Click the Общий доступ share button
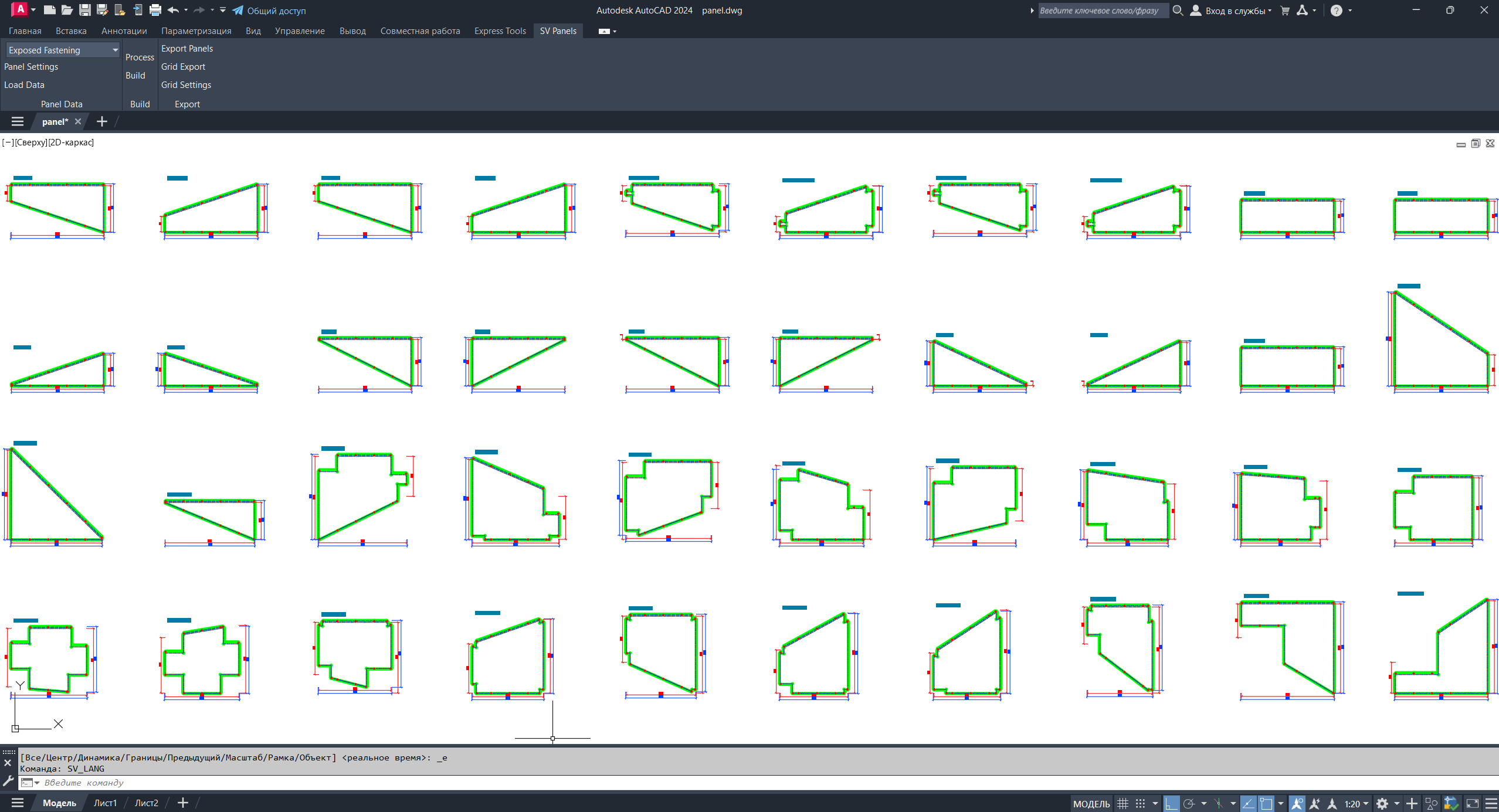 (x=269, y=11)
